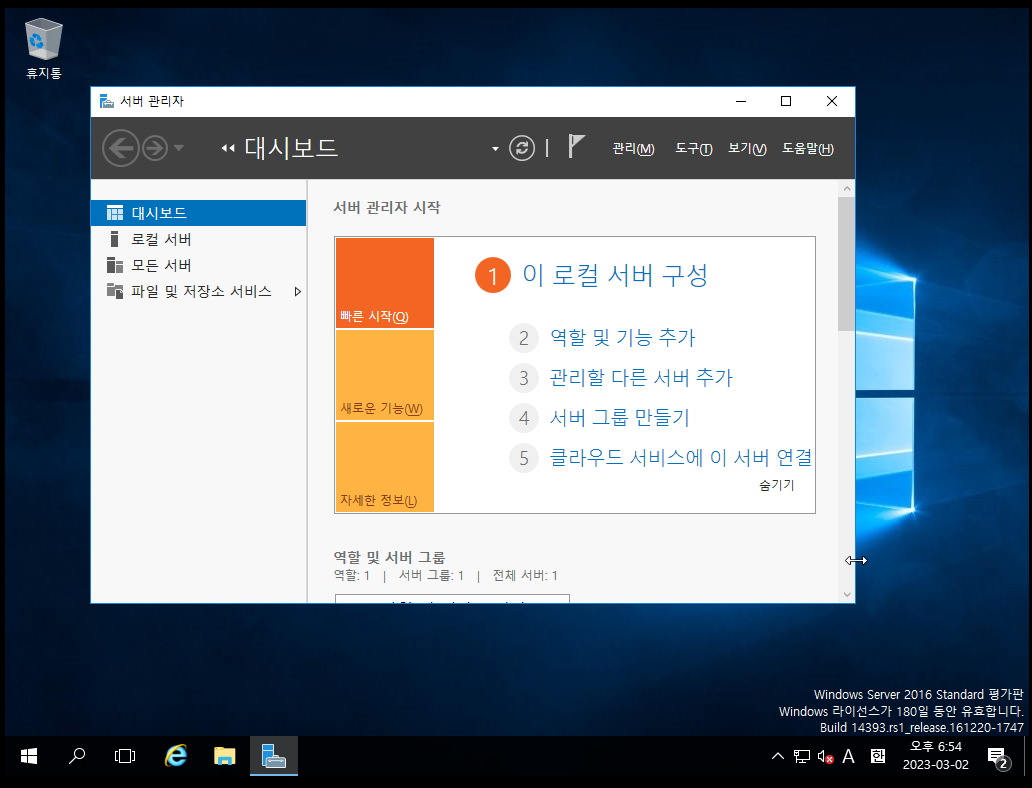
Task: Select the 새로운 기능(W) tile
Action: pos(384,375)
